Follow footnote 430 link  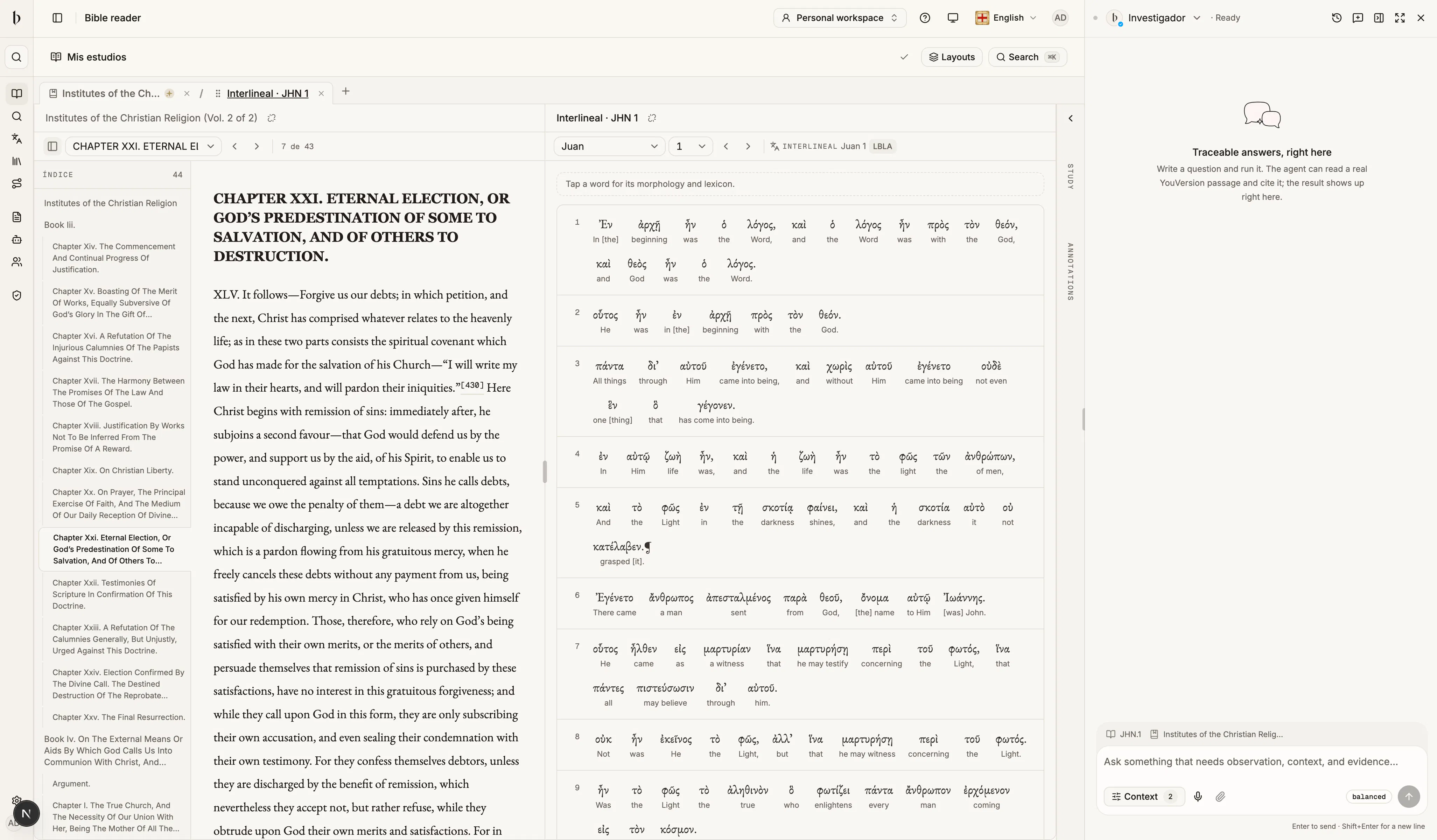pos(472,385)
